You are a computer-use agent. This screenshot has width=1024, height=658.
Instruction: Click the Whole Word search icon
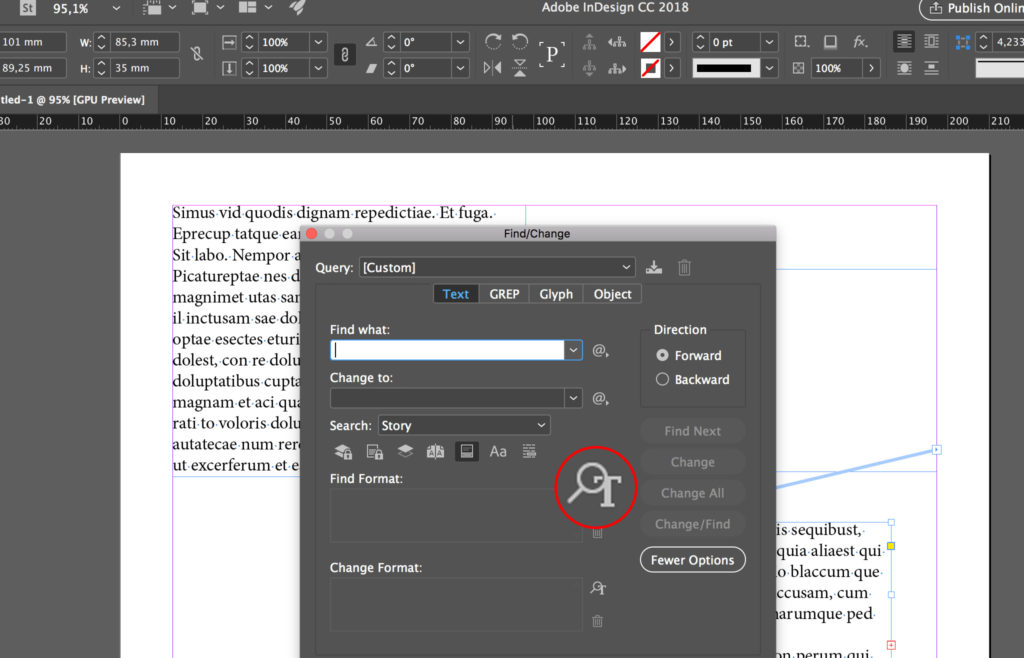[529, 451]
